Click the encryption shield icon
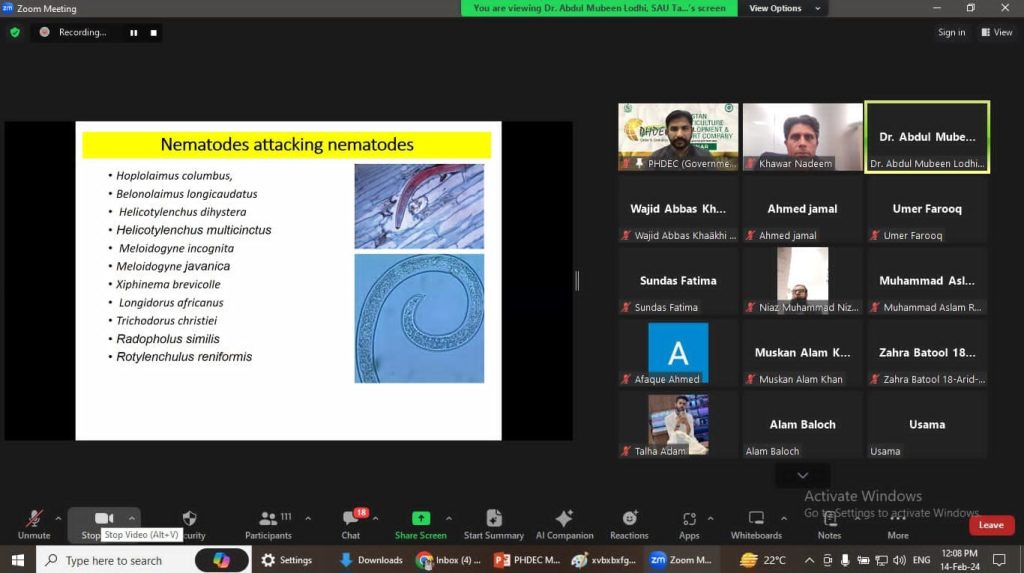 click(x=15, y=32)
